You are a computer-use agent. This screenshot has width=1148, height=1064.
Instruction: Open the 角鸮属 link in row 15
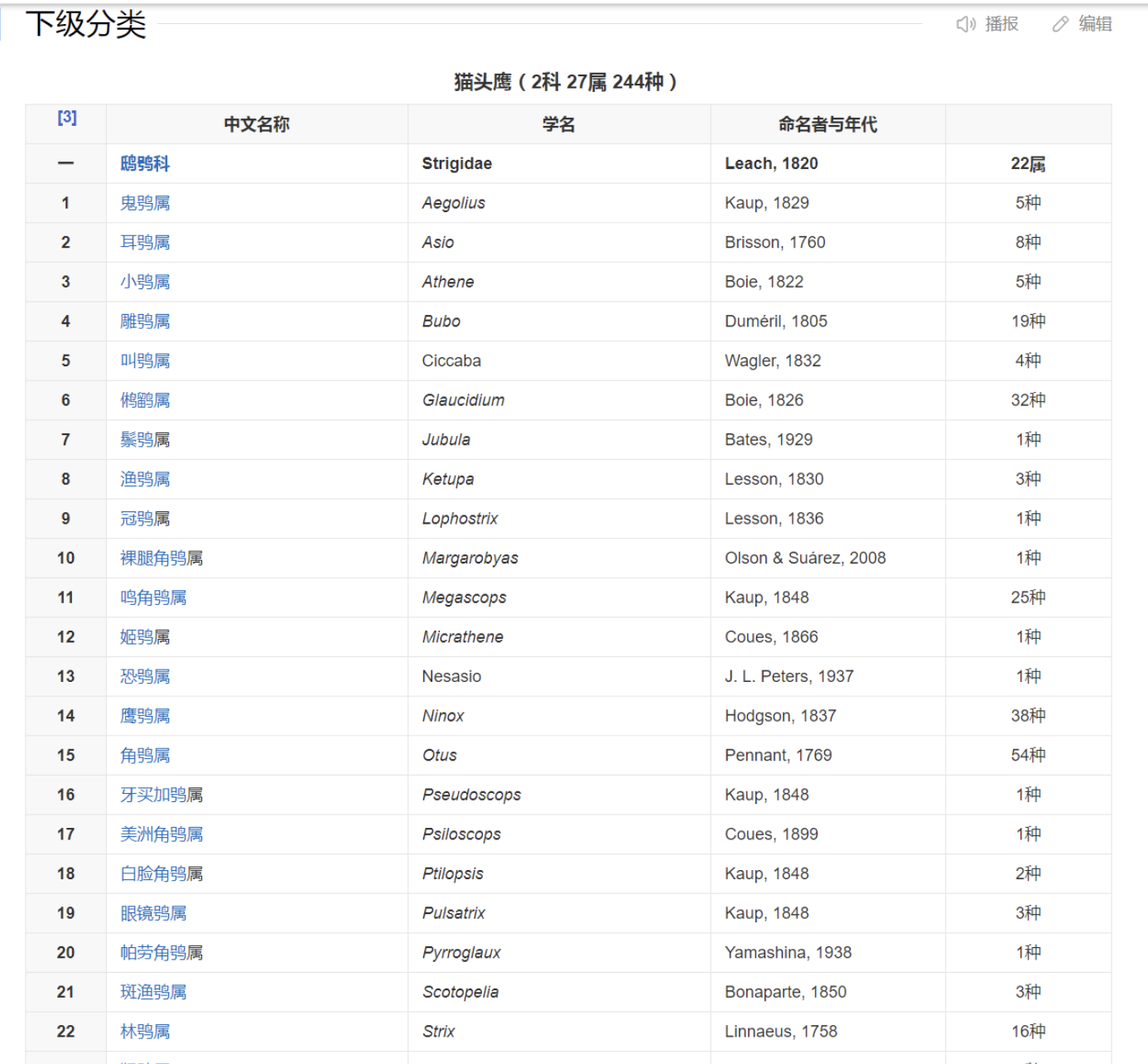pyautogui.click(x=145, y=756)
